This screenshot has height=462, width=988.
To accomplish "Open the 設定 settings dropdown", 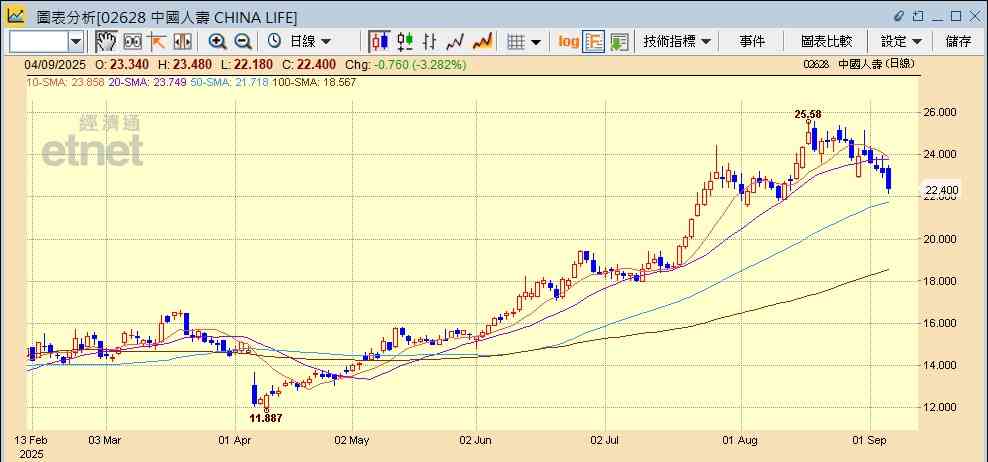I will 901,42.
